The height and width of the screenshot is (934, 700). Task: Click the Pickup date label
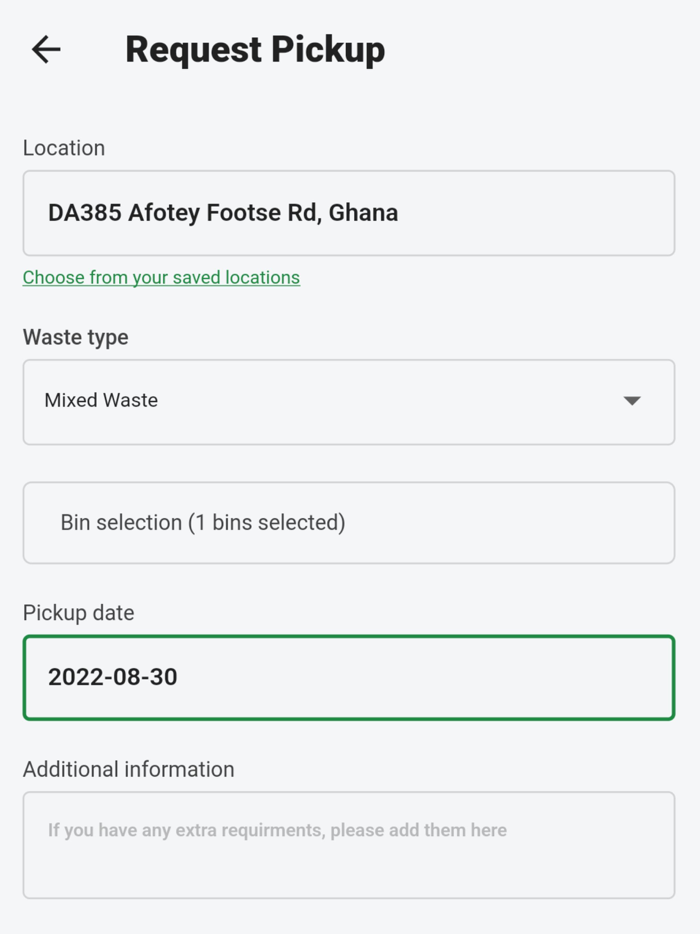[x=79, y=613]
